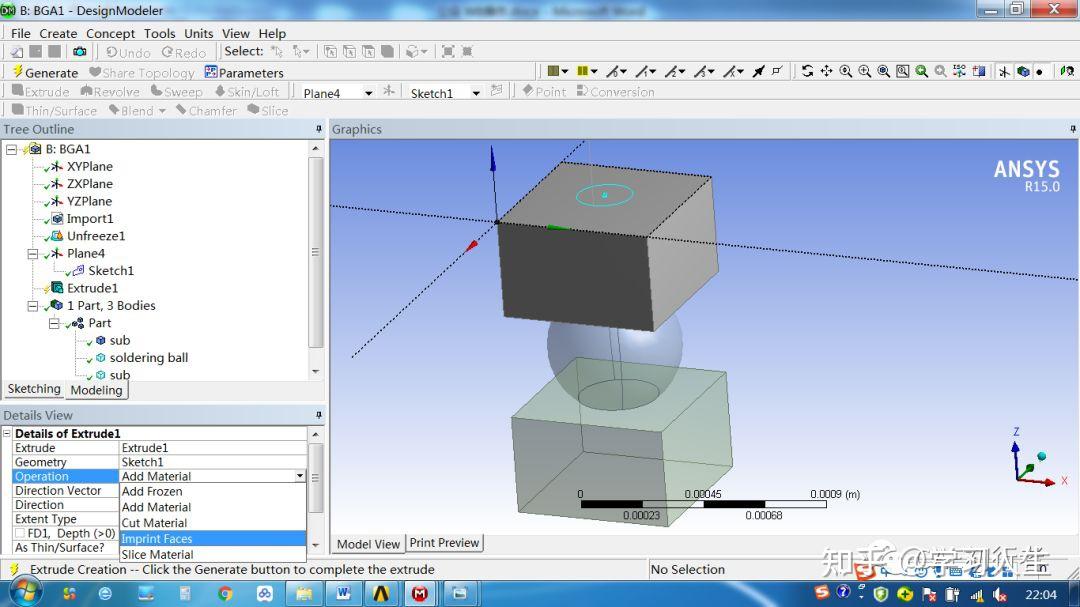This screenshot has width=1080, height=607.
Task: Click the New Plane icon beside Plane4
Action: [389, 91]
